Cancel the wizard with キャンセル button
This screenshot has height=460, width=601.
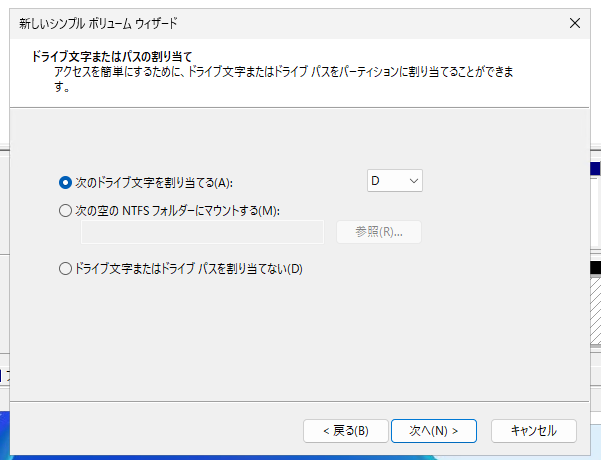[533, 430]
